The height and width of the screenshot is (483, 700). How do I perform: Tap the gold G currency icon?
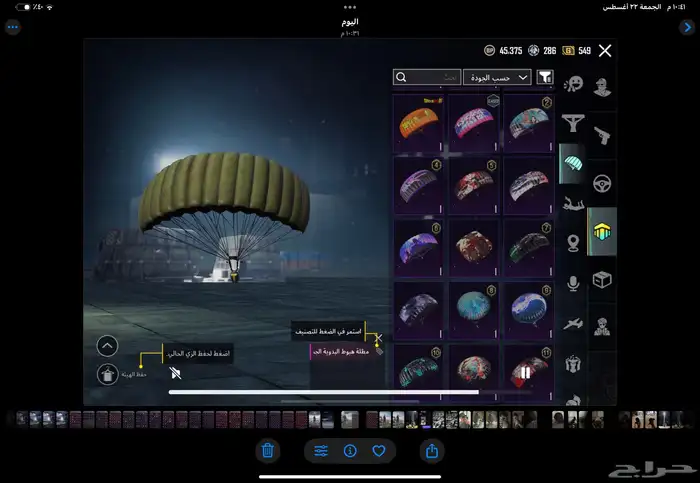coord(568,50)
